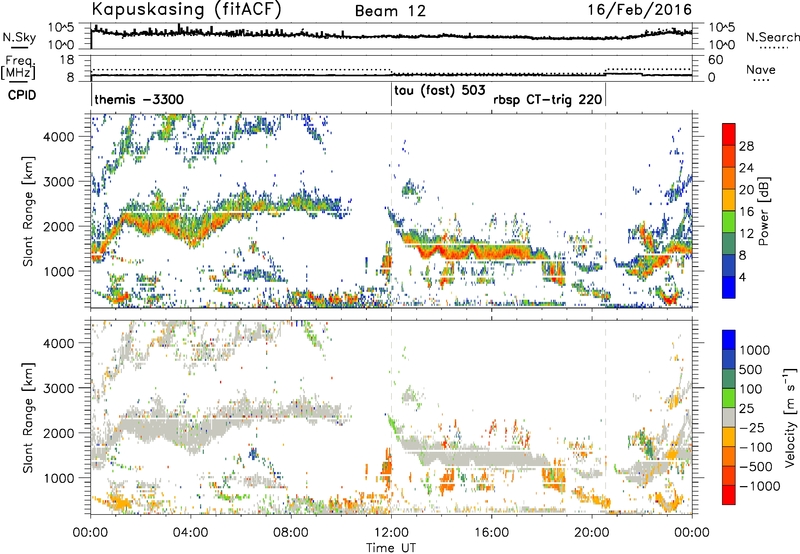Select the Freq. [MHz] axis label
Image resolution: width=800 pixels, height=554 pixels.
click(x=19, y=67)
